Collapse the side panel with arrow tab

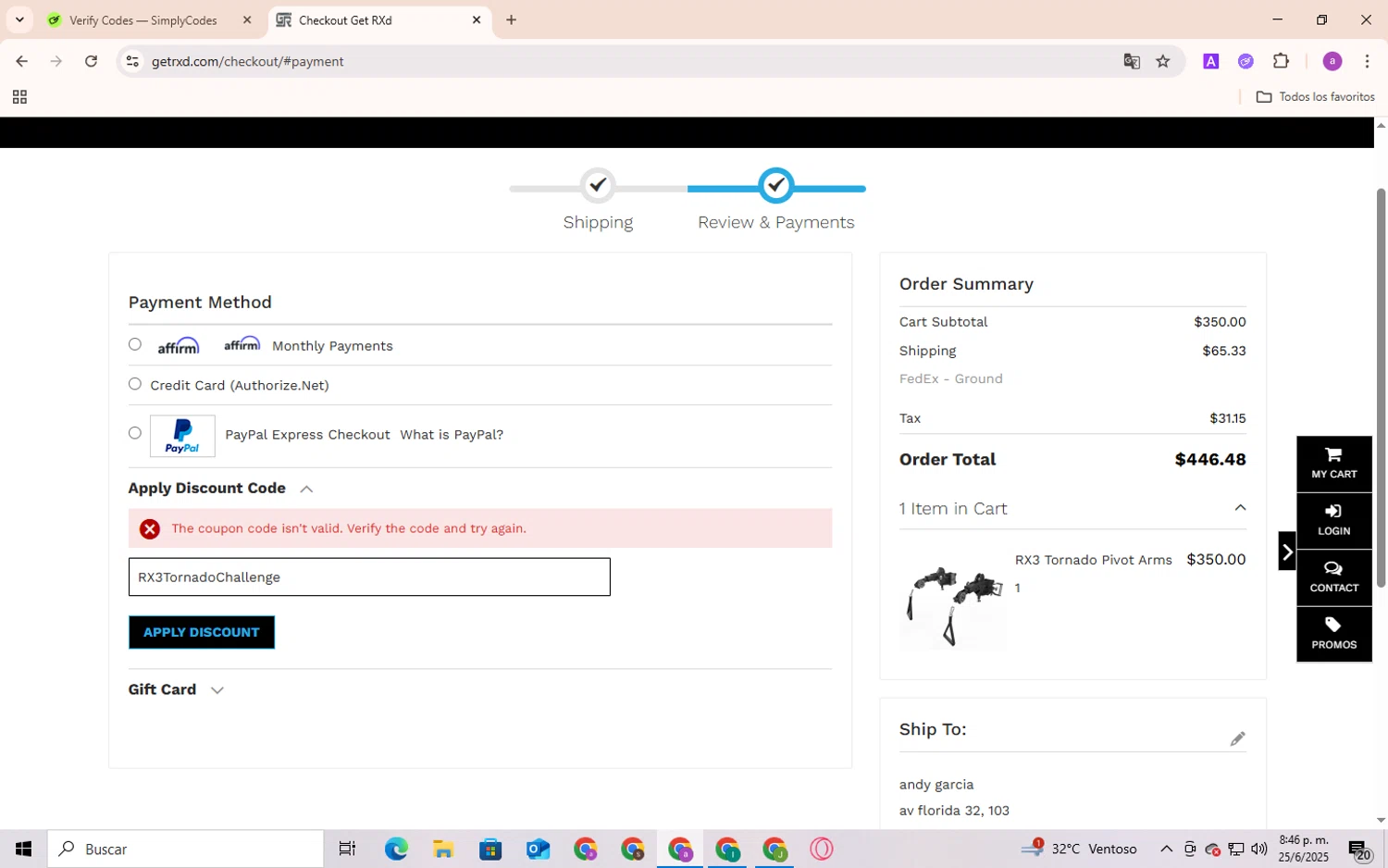(1287, 552)
